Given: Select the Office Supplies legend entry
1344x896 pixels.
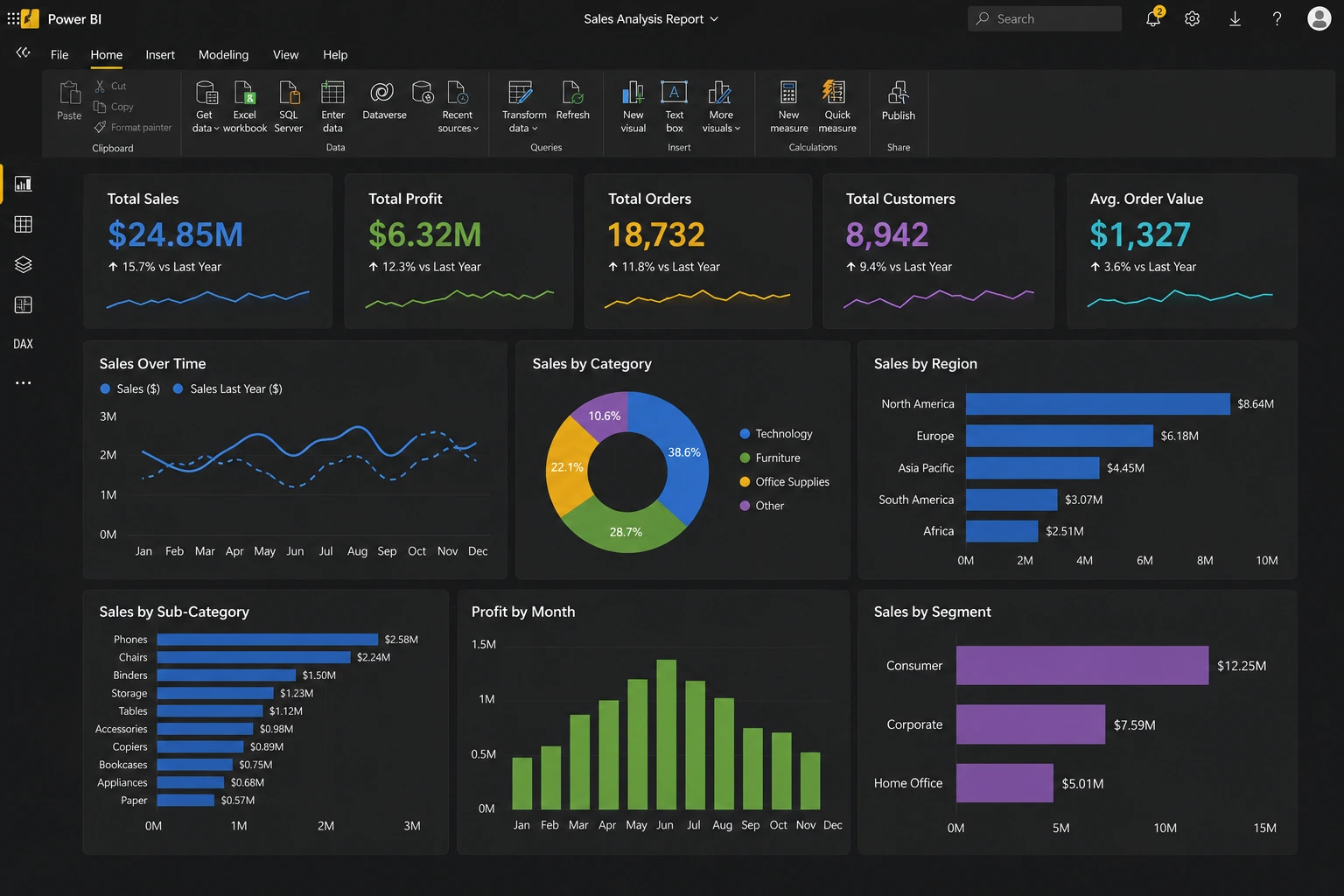Looking at the screenshot, I should [x=785, y=481].
